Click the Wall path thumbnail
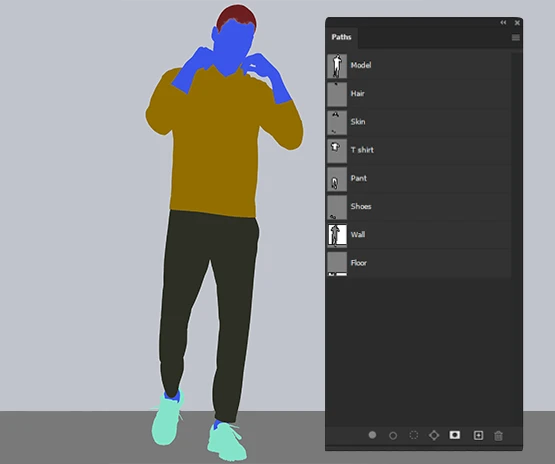The height and width of the screenshot is (464, 555). 337,235
